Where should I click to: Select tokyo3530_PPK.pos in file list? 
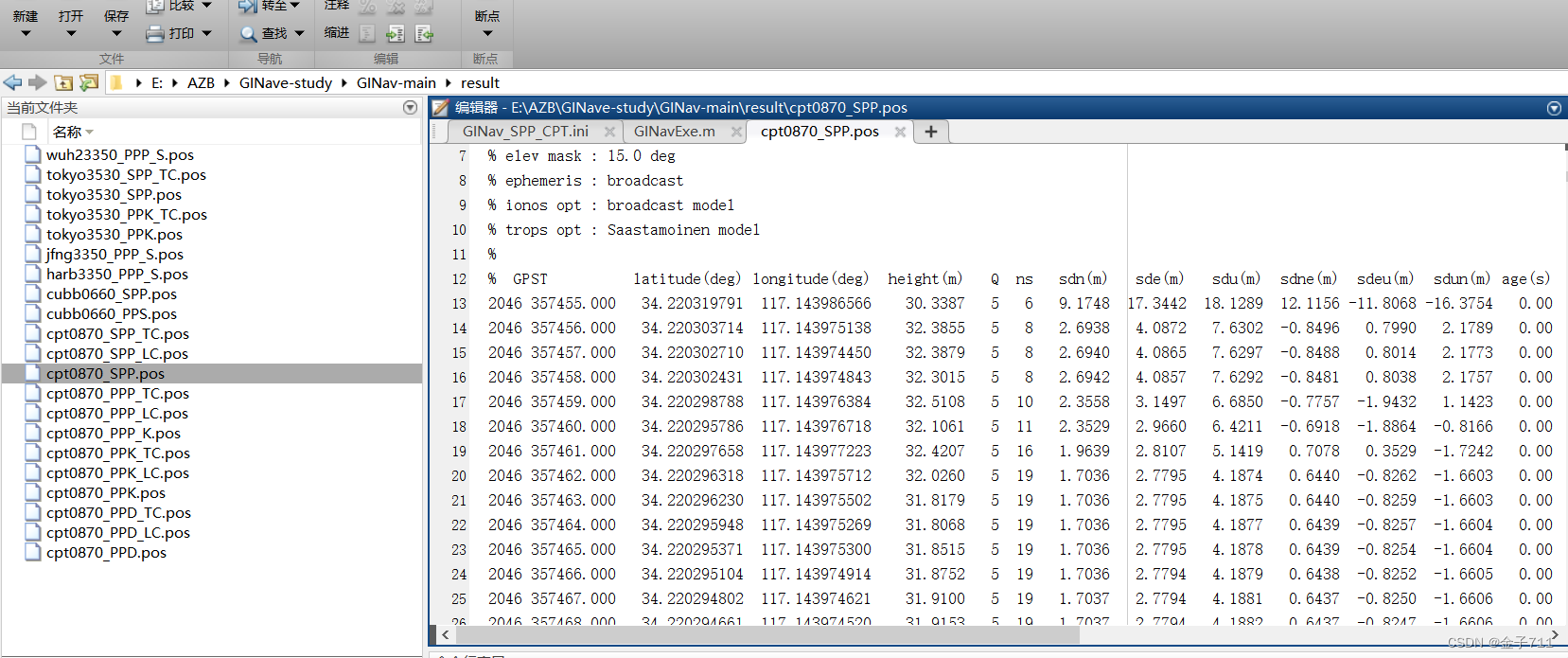click(115, 234)
